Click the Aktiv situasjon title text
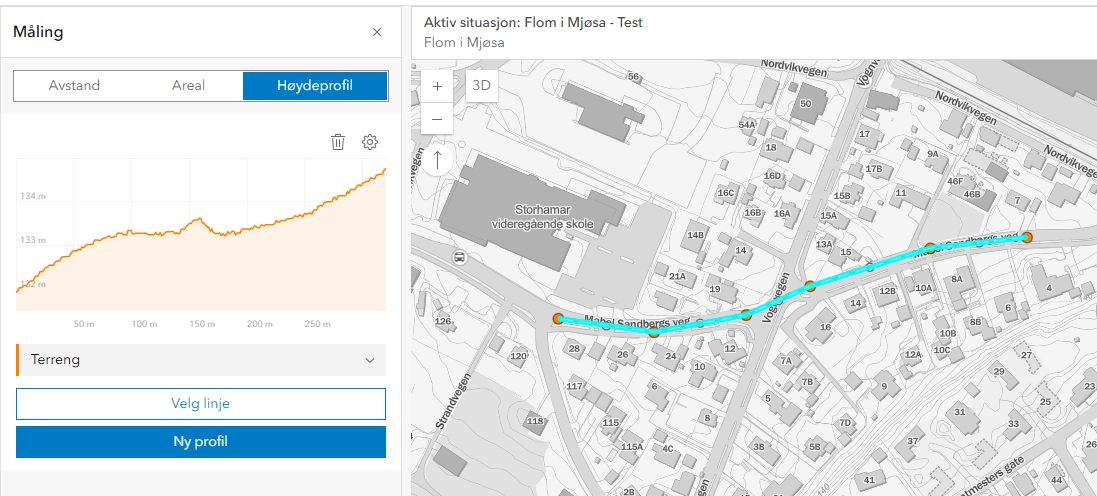The width and height of the screenshot is (1097, 496). pos(533,22)
